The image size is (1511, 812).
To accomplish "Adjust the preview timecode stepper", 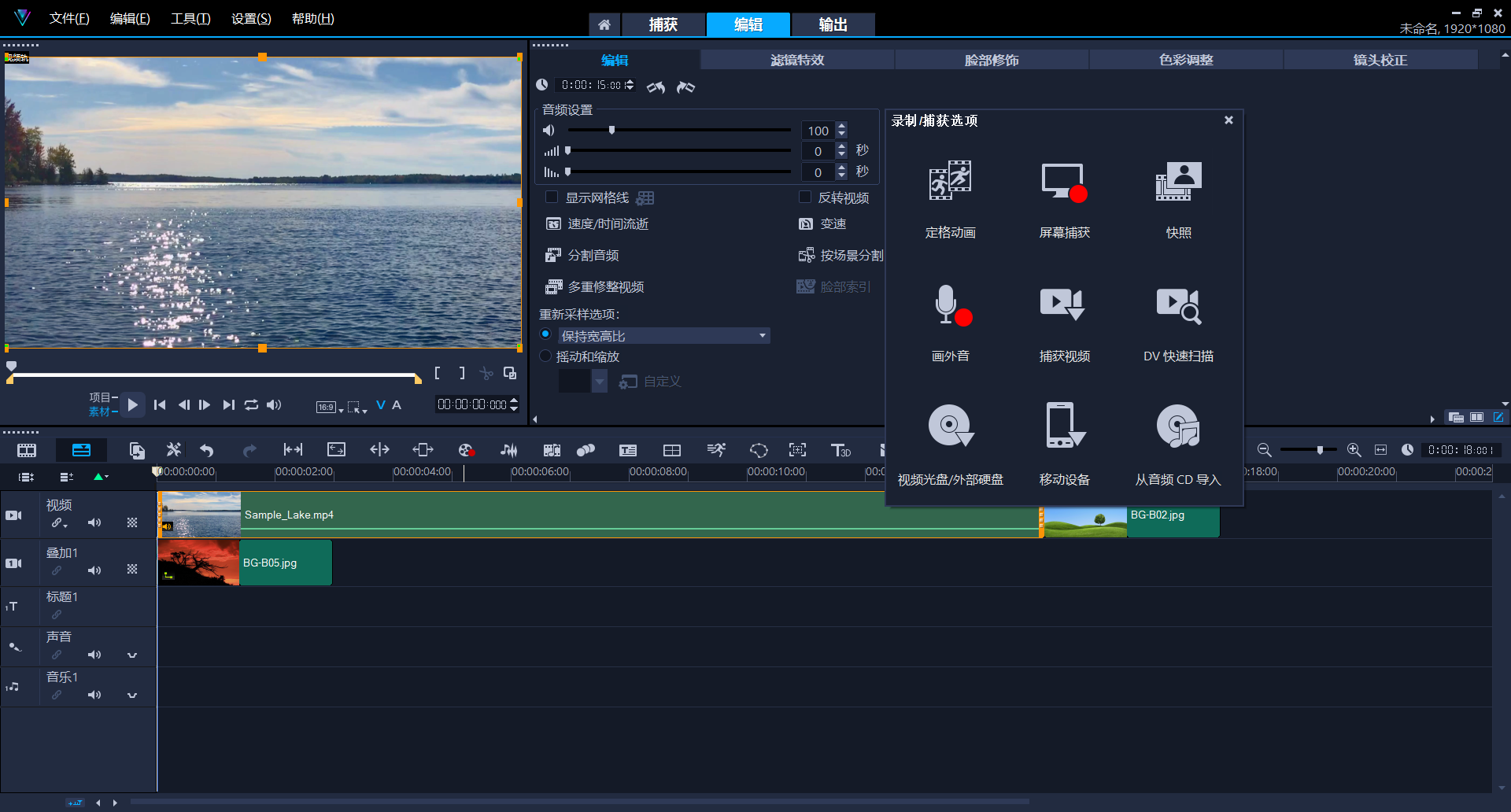I will [x=514, y=404].
